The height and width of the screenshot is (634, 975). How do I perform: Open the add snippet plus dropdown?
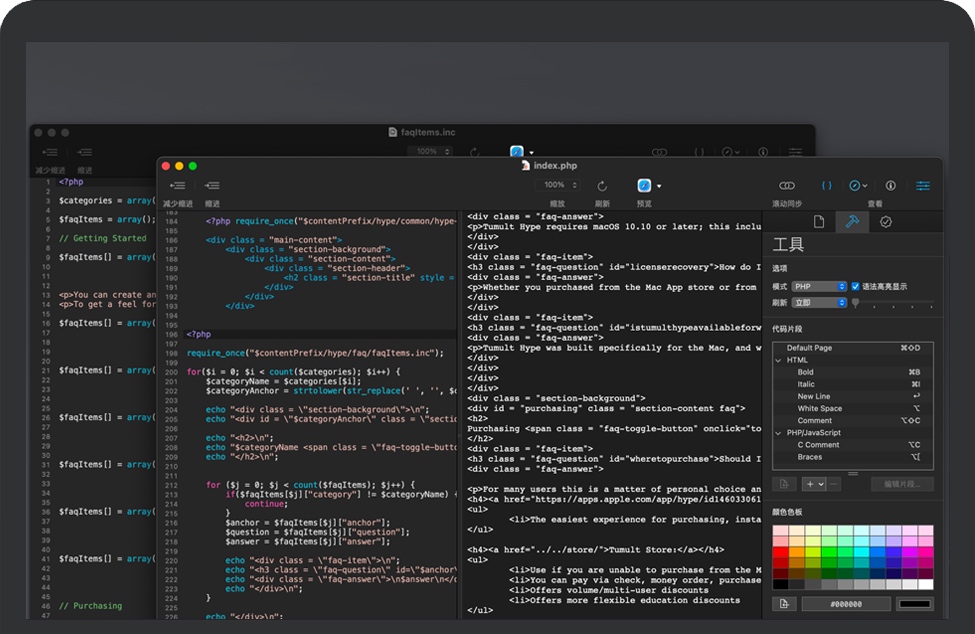click(x=813, y=484)
